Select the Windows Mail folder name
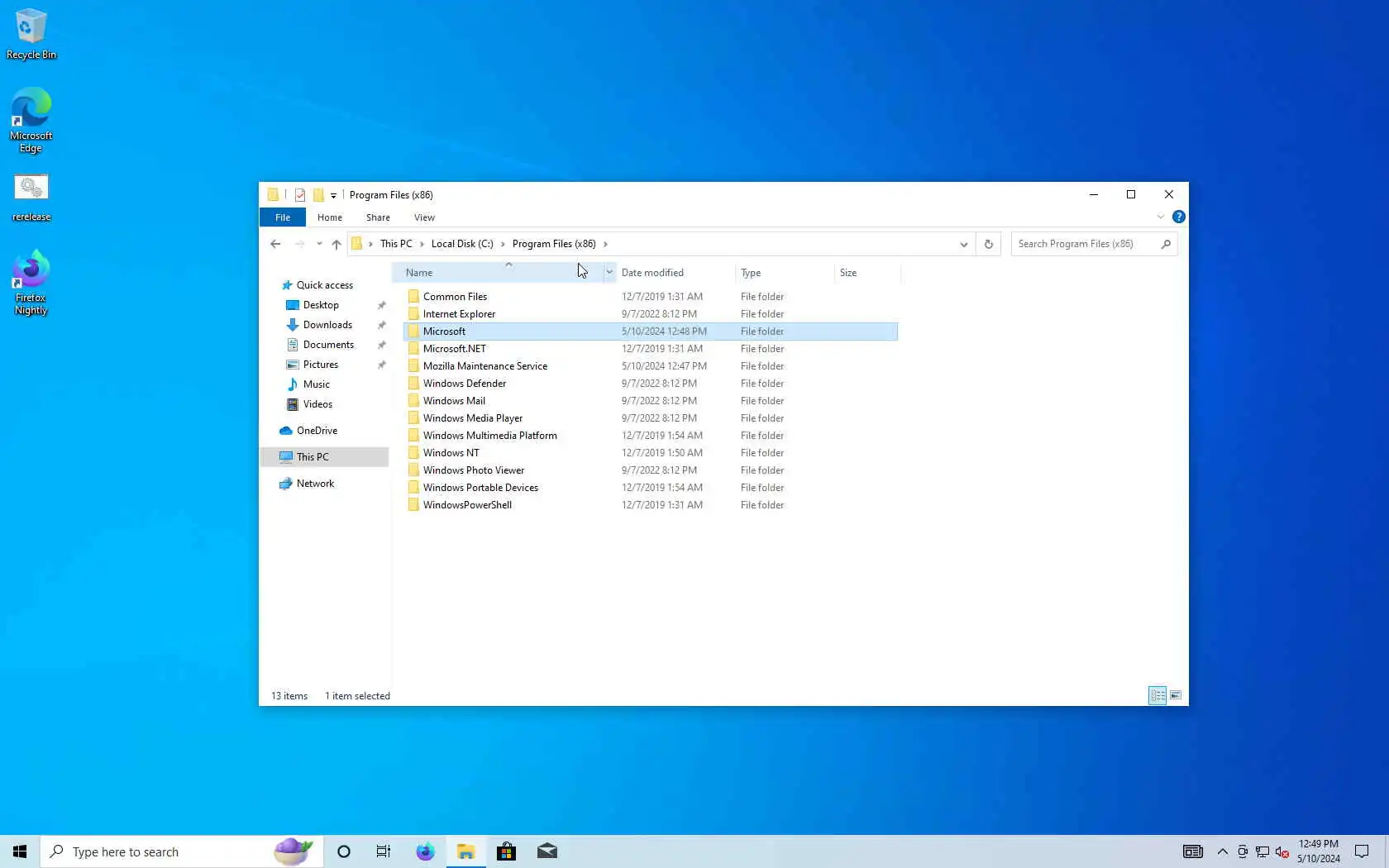The image size is (1389, 868). point(454,401)
